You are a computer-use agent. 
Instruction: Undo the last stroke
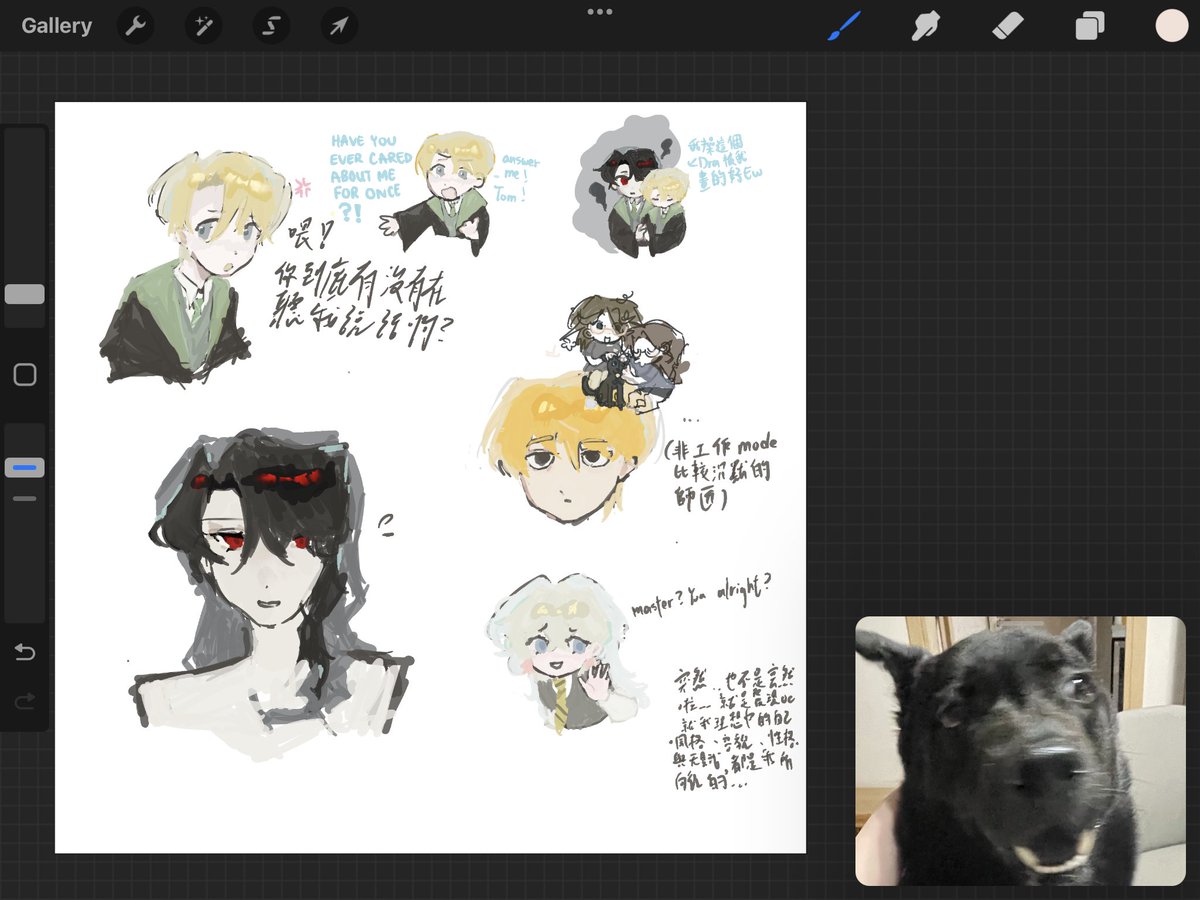click(x=25, y=652)
